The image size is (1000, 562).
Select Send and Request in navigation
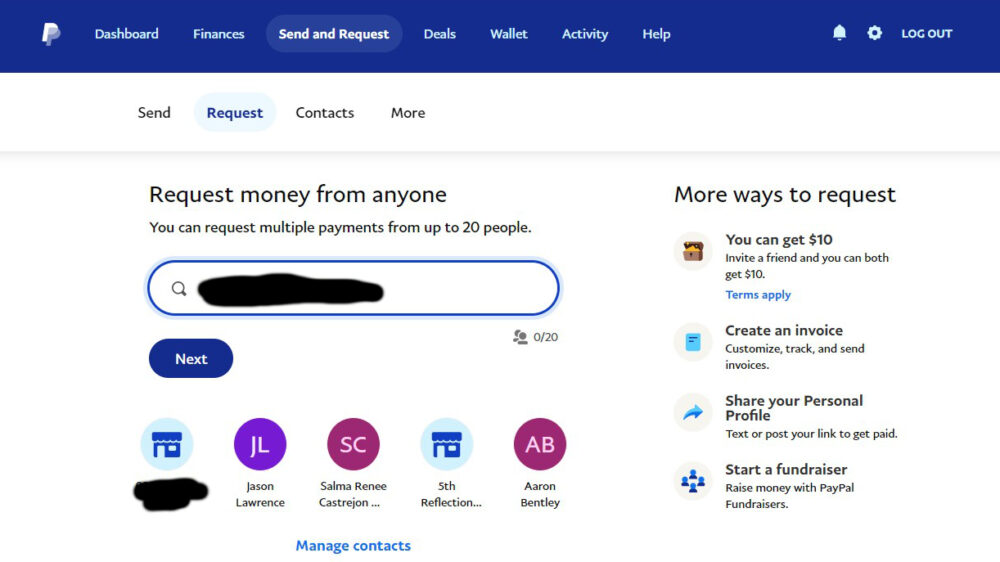[334, 34]
